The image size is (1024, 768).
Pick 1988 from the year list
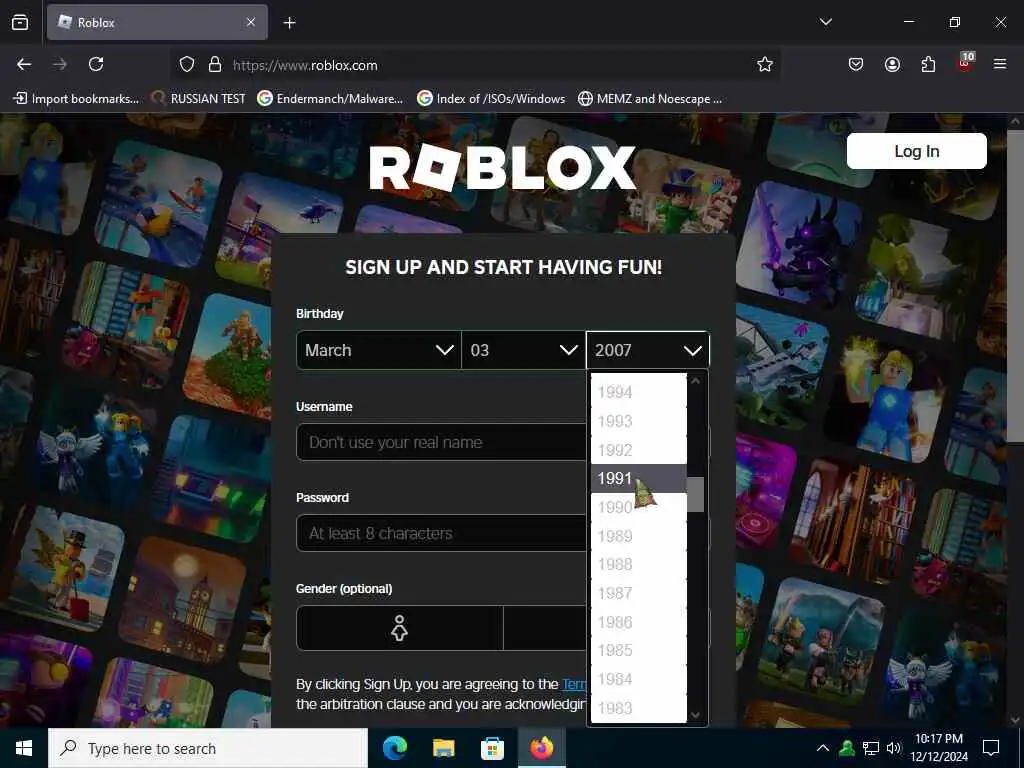coord(639,564)
